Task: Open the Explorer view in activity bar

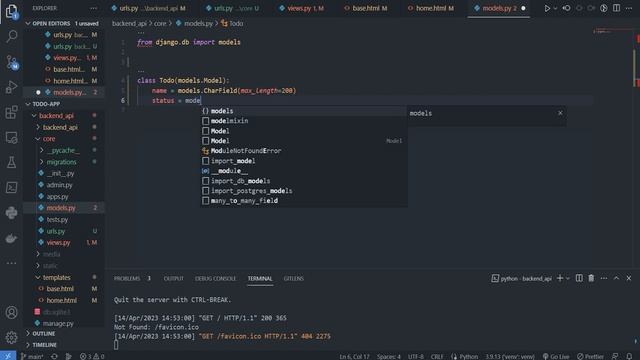Action: coord(11,11)
